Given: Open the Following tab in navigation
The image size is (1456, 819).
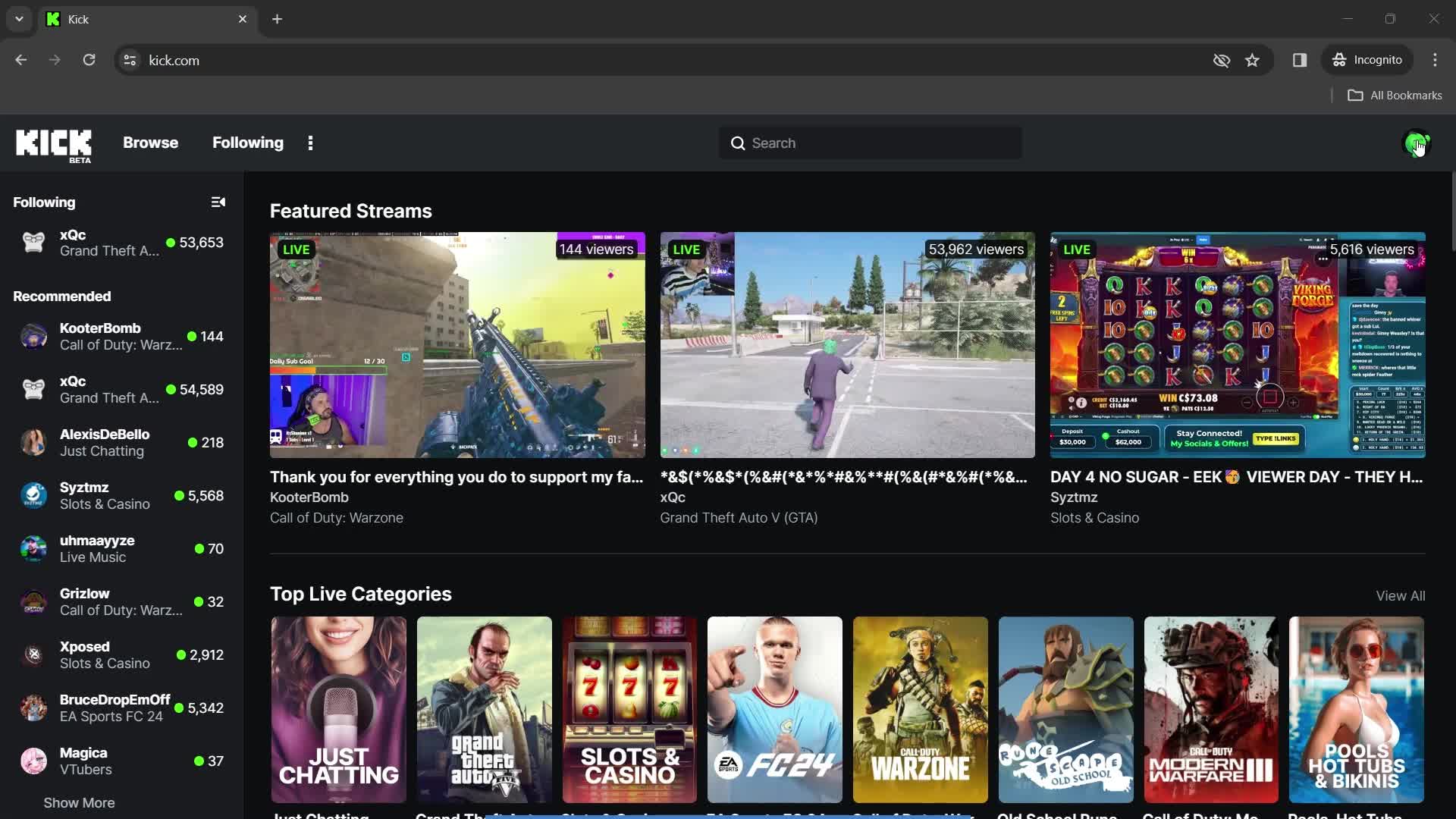Looking at the screenshot, I should click(x=247, y=142).
